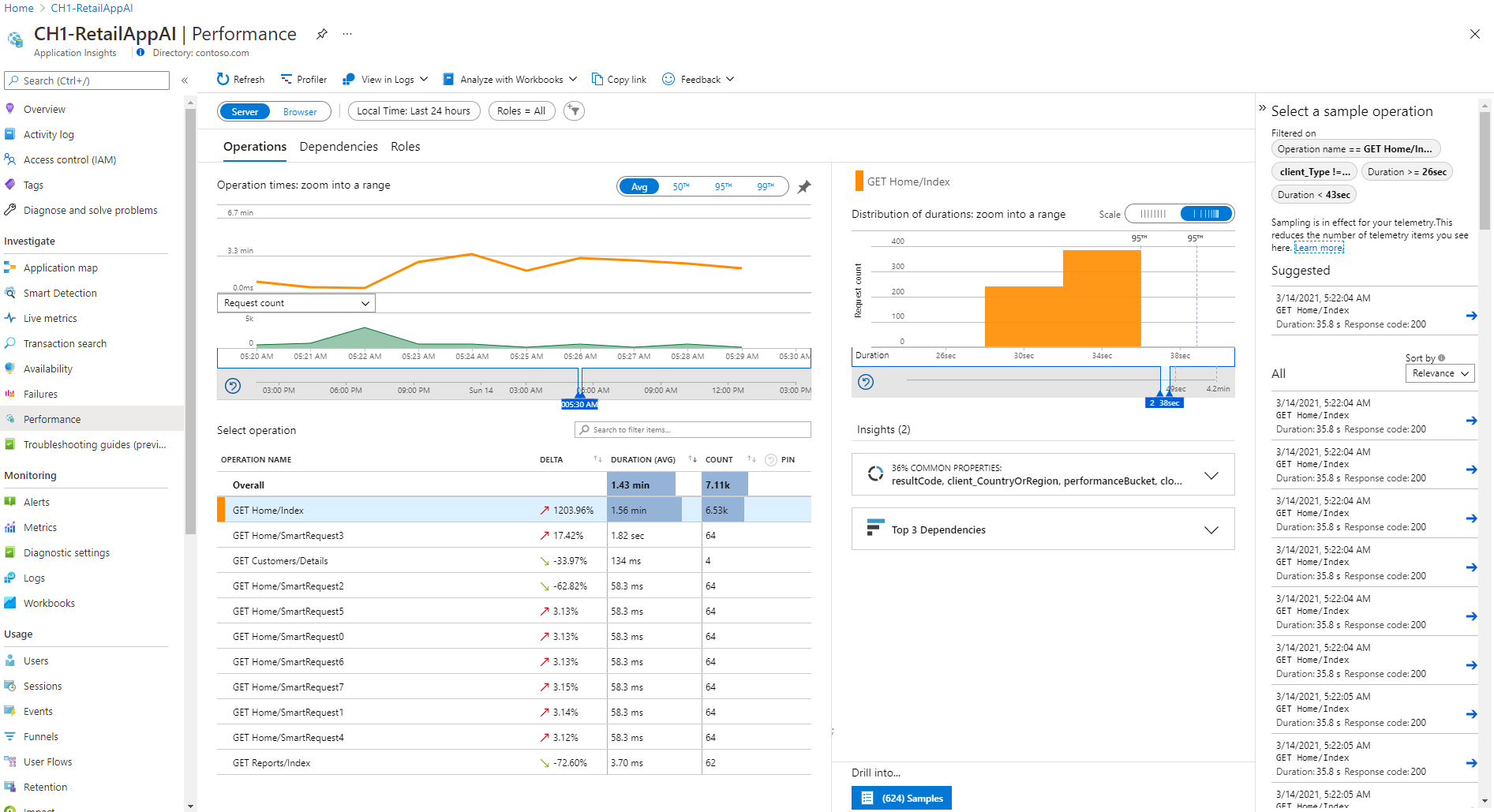Pin the operation times chart
The image size is (1494, 812).
(803, 187)
